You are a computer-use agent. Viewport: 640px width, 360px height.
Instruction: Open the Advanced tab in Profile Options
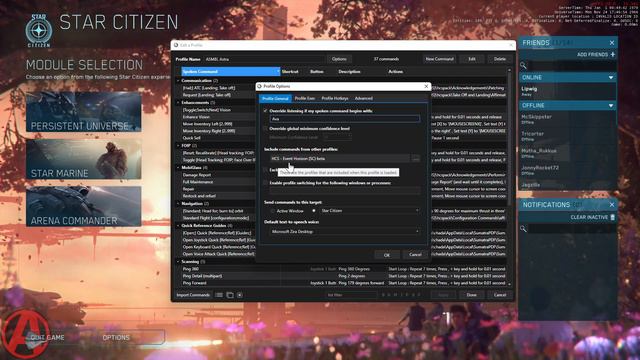(363, 98)
